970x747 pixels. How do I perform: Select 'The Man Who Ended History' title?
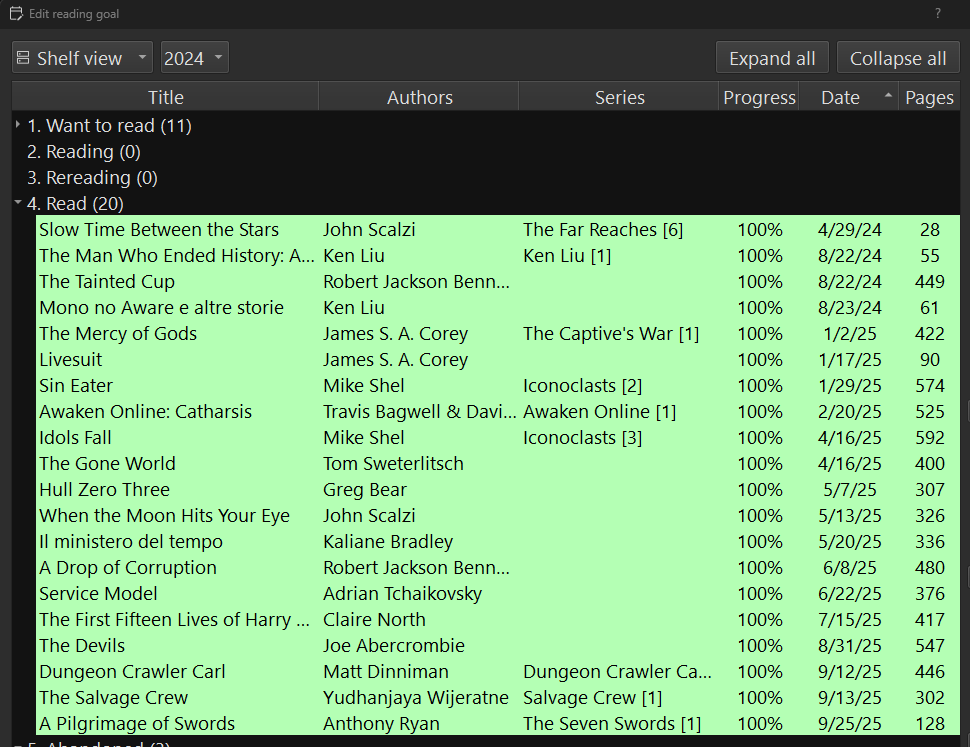coord(177,255)
